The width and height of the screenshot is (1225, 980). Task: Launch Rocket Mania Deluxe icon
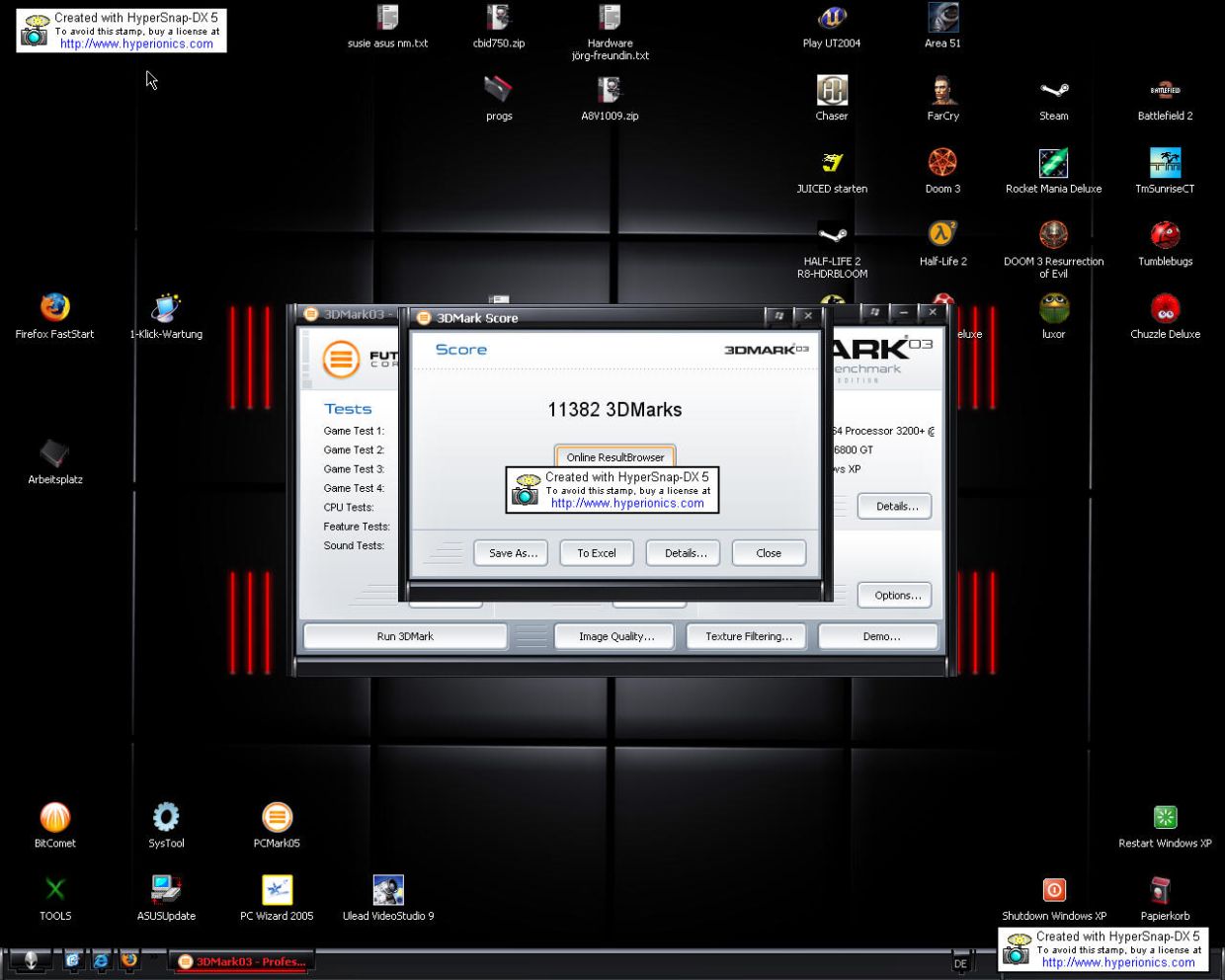pyautogui.click(x=1054, y=163)
